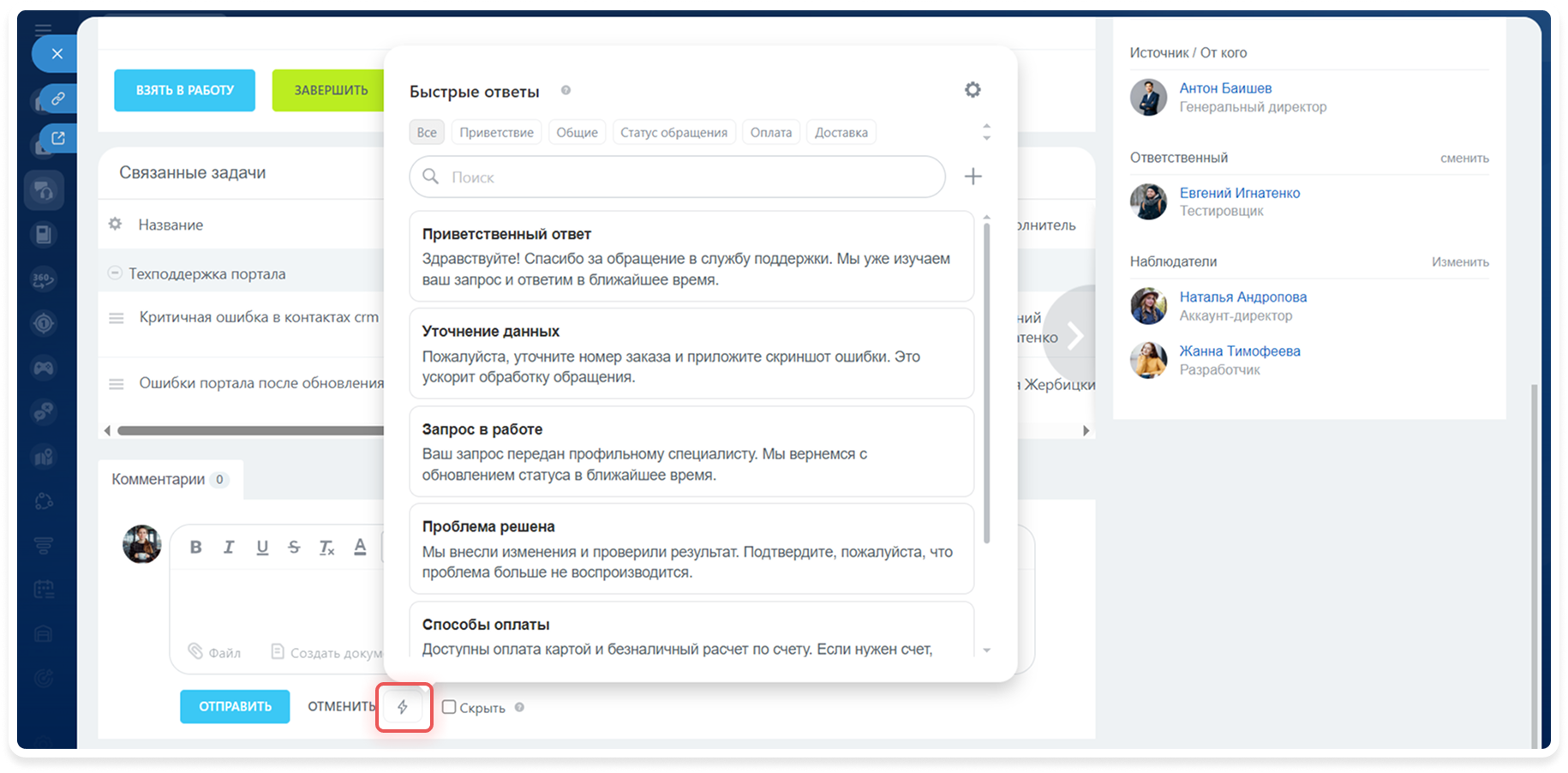The height and width of the screenshot is (773, 1568).
Task: Click Антон Баишев avatar thumbnail
Action: [x=1148, y=98]
